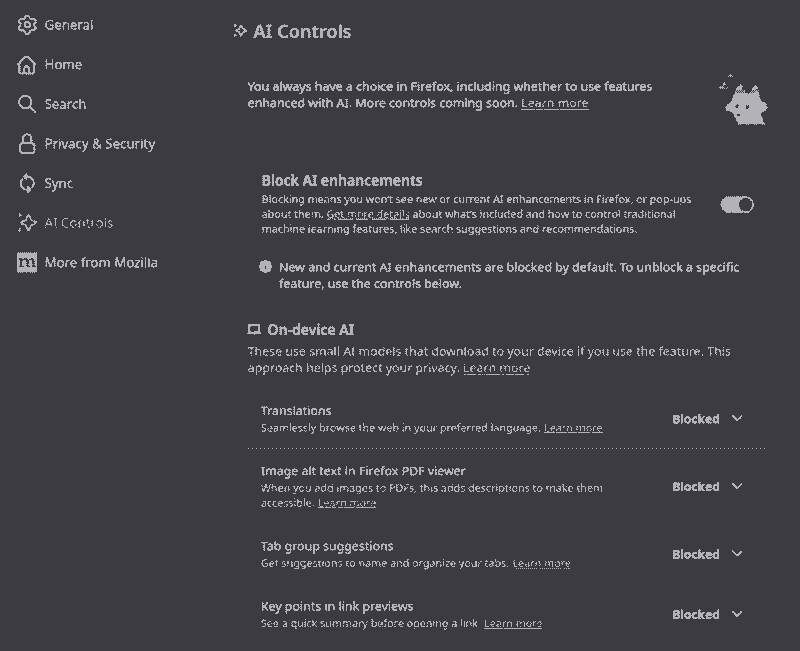The image size is (800, 651).
Task: Toggle the Block AI enhancements switch
Action: tap(737, 205)
